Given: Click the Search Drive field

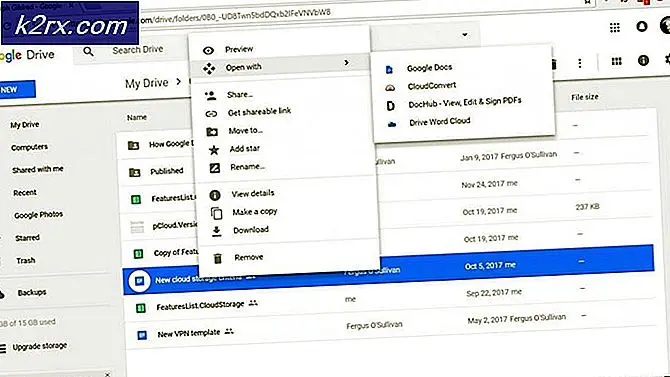Looking at the screenshot, I should tap(138, 50).
